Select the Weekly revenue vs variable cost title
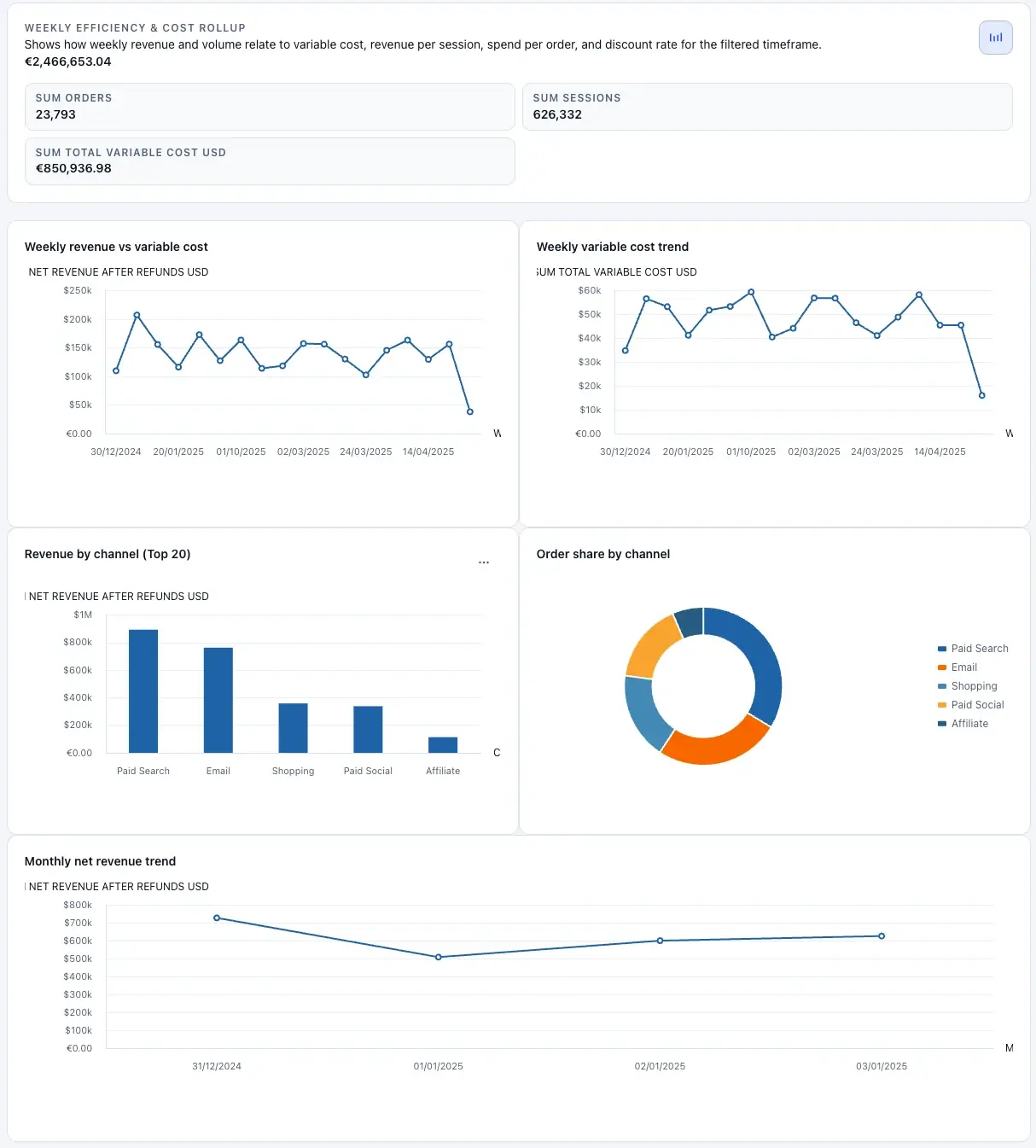 [x=116, y=247]
